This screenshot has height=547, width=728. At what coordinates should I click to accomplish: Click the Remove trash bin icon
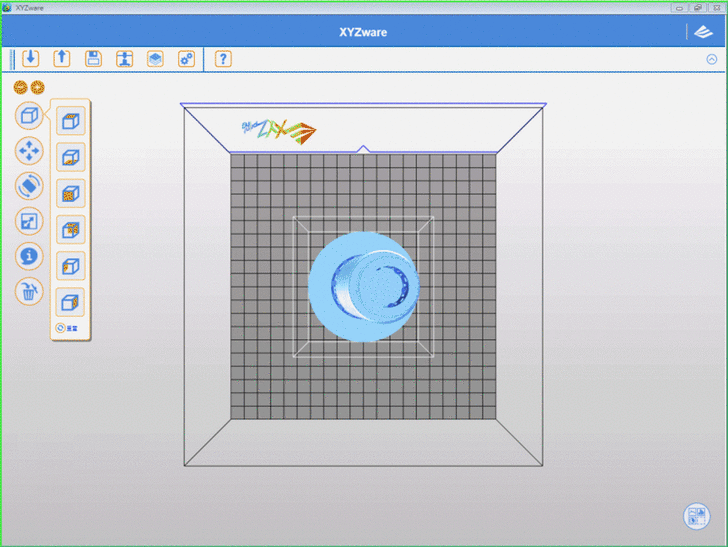click(x=29, y=292)
